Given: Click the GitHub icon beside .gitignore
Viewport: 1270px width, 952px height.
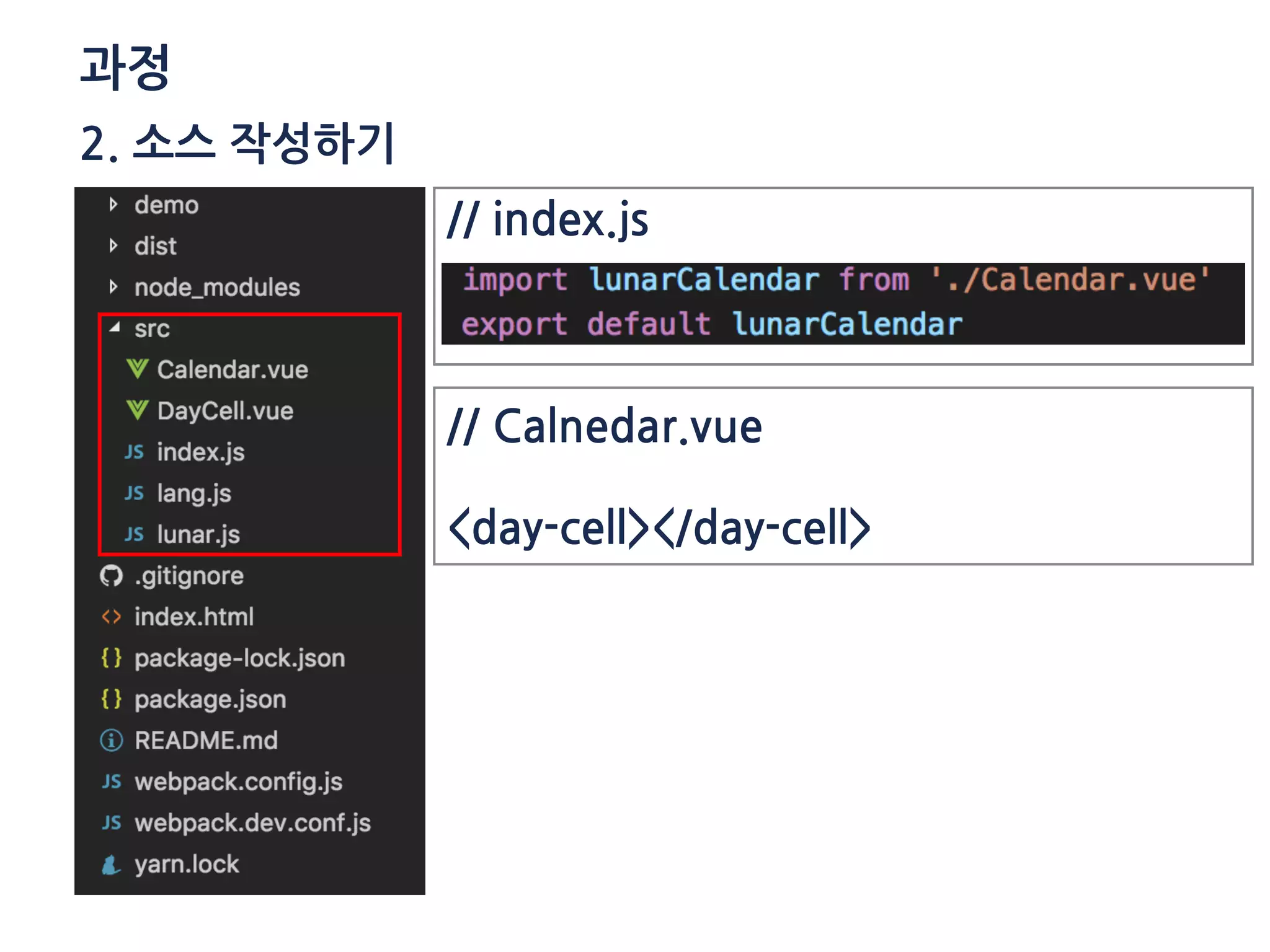Looking at the screenshot, I should pyautogui.click(x=112, y=576).
